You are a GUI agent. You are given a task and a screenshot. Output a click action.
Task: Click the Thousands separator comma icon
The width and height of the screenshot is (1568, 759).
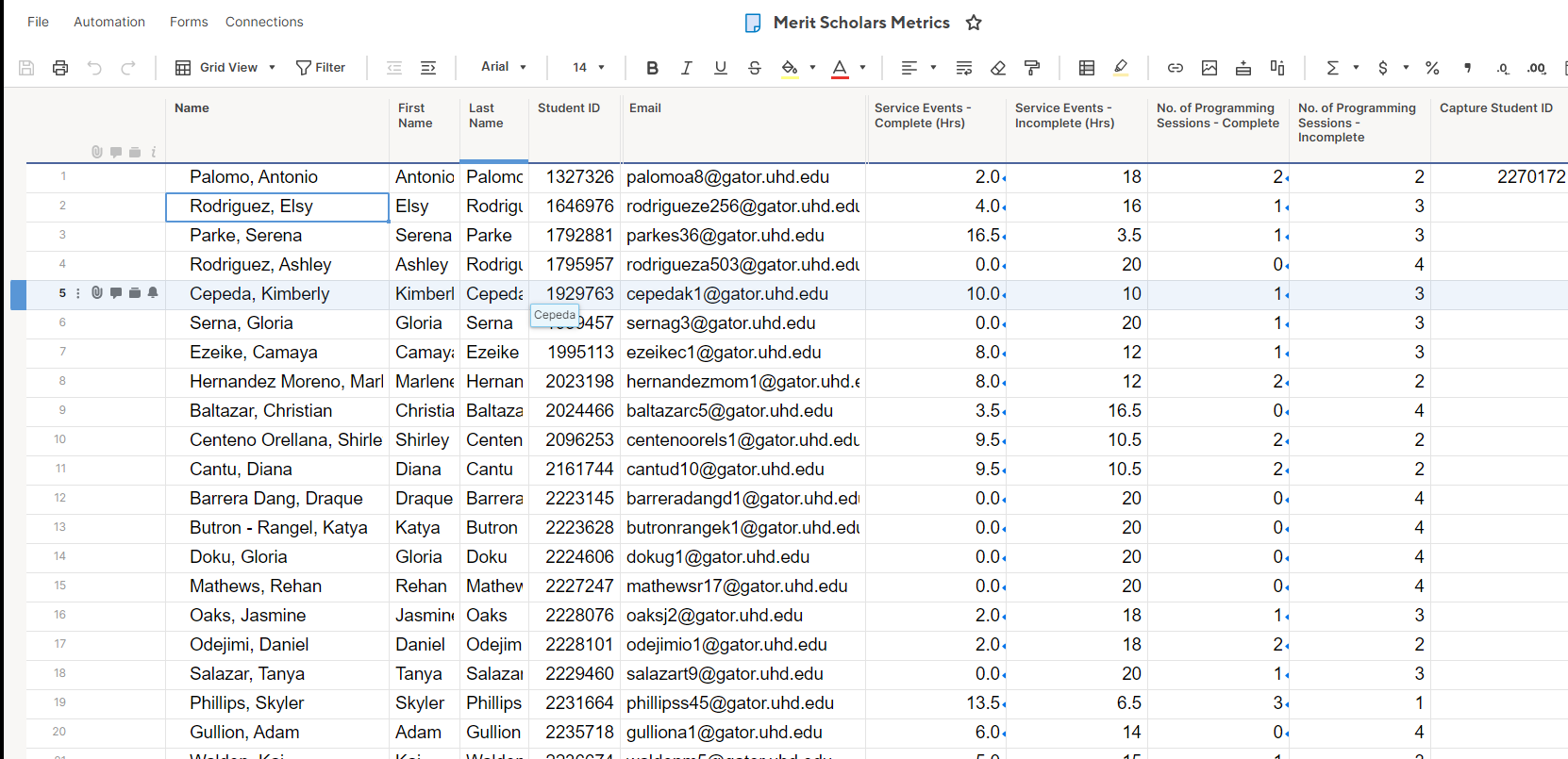pos(1467,68)
